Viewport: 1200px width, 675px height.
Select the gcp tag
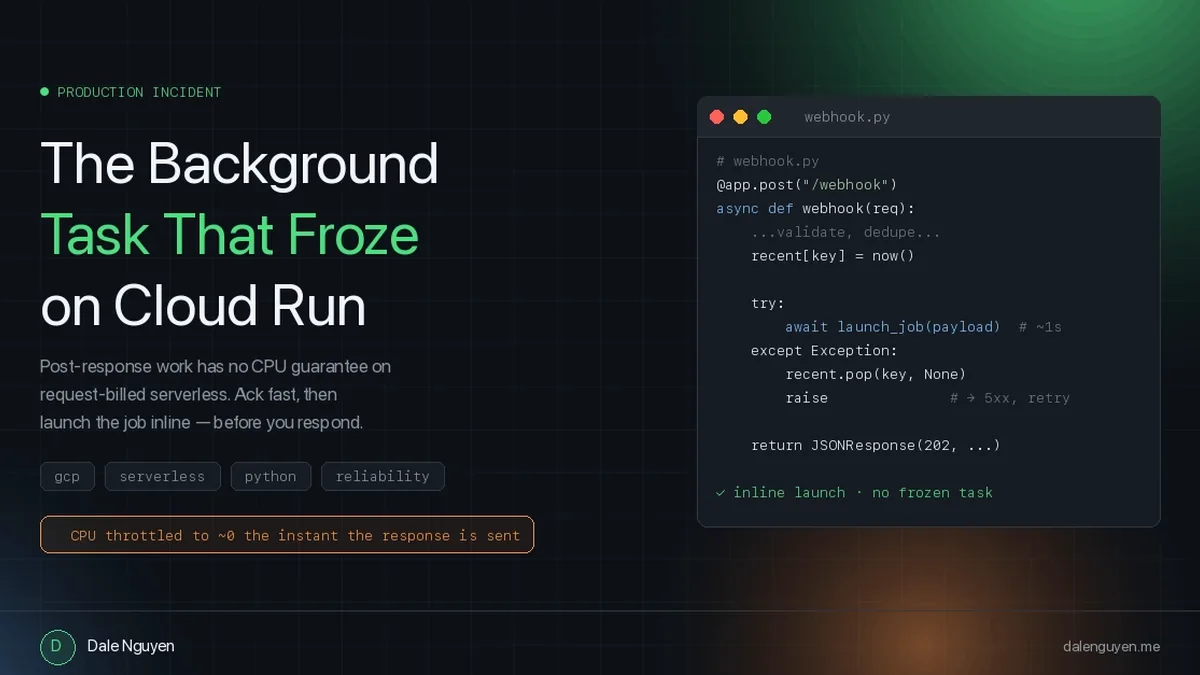coord(67,476)
